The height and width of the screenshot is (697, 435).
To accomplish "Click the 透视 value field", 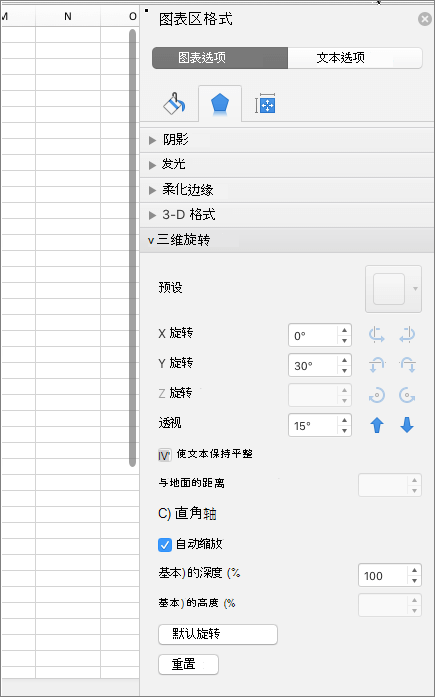I will 313,425.
